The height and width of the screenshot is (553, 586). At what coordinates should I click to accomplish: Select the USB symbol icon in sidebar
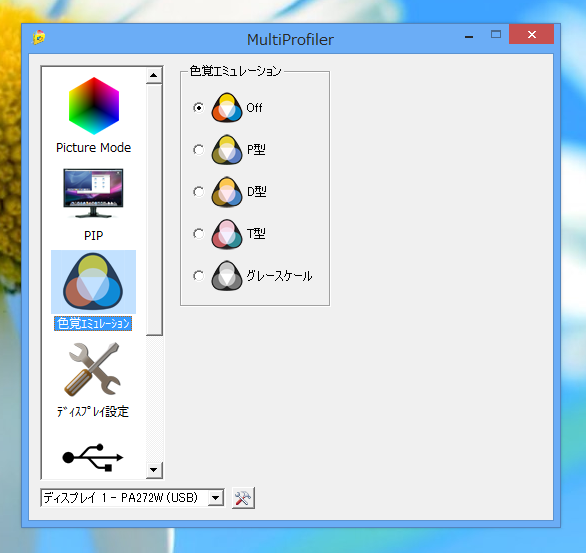pos(93,457)
